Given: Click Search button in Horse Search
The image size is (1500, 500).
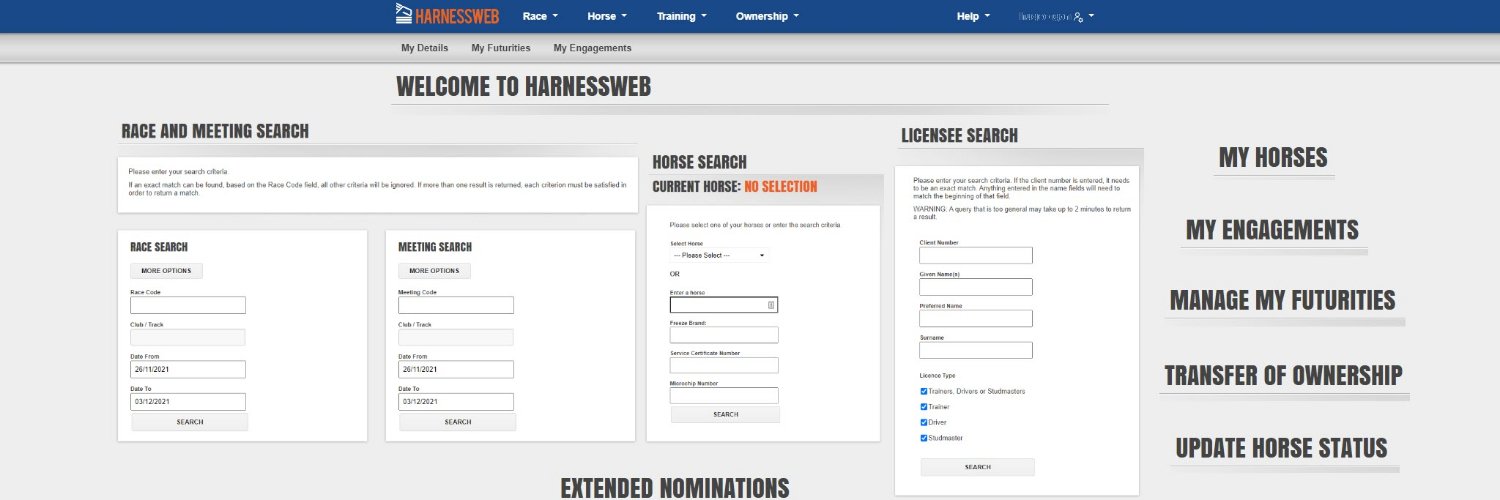Looking at the screenshot, I should tap(726, 414).
